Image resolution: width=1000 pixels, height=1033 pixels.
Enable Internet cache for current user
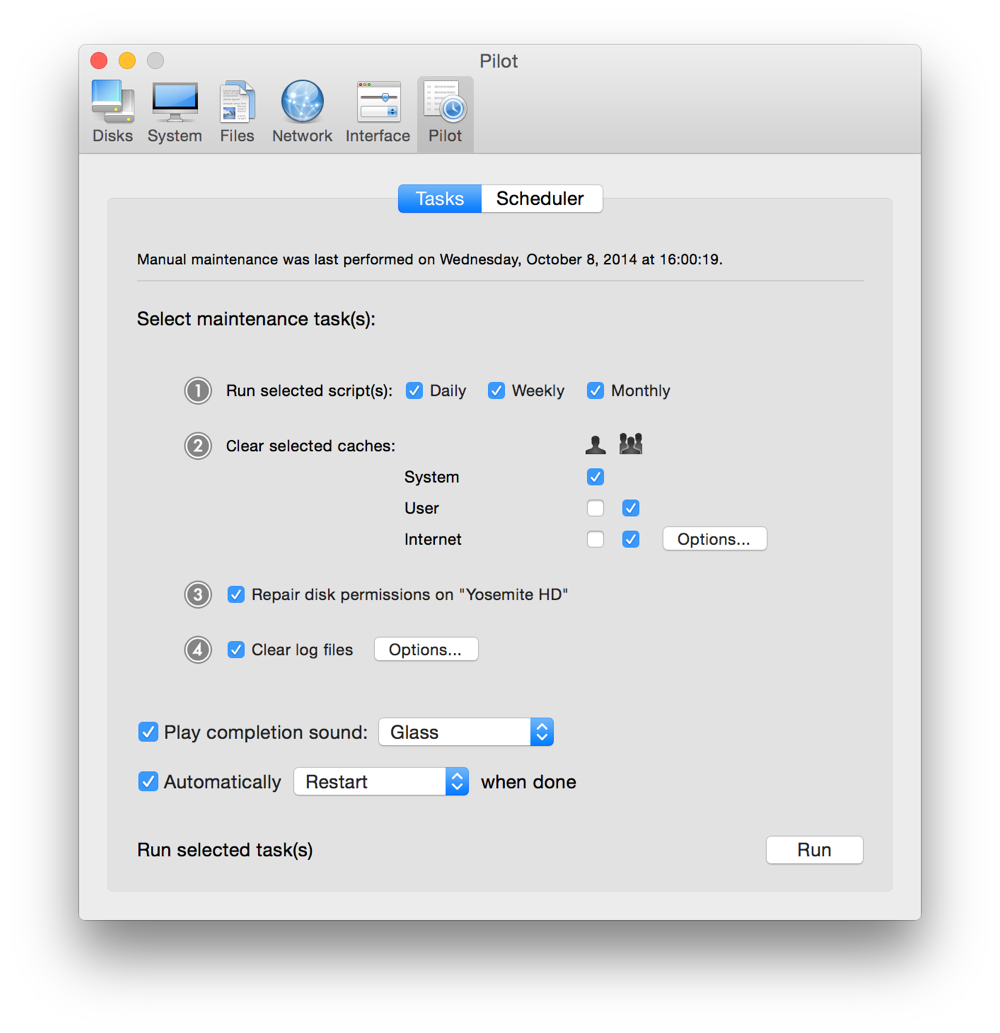click(x=596, y=539)
